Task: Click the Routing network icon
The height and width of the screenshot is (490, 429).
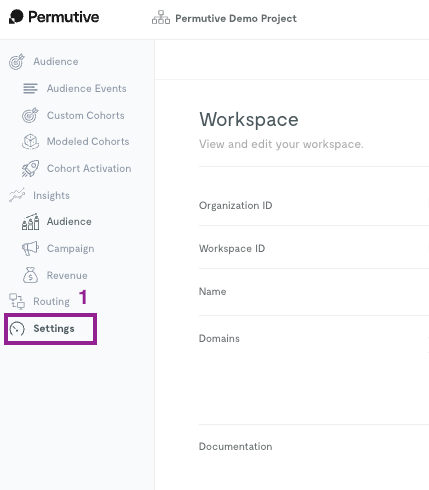Action: point(17,301)
